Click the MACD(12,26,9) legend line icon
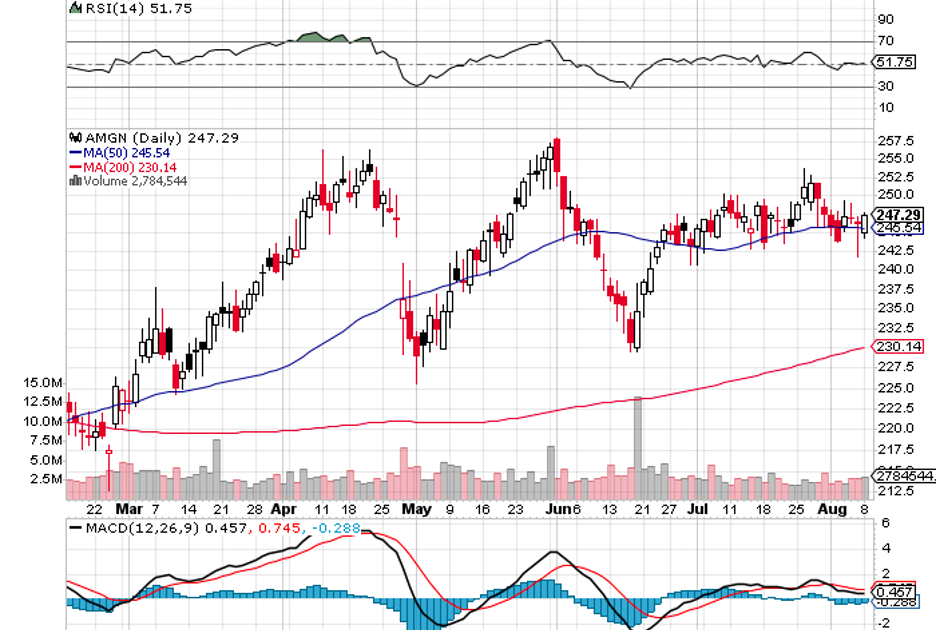This screenshot has width=936, height=630. coord(76,526)
